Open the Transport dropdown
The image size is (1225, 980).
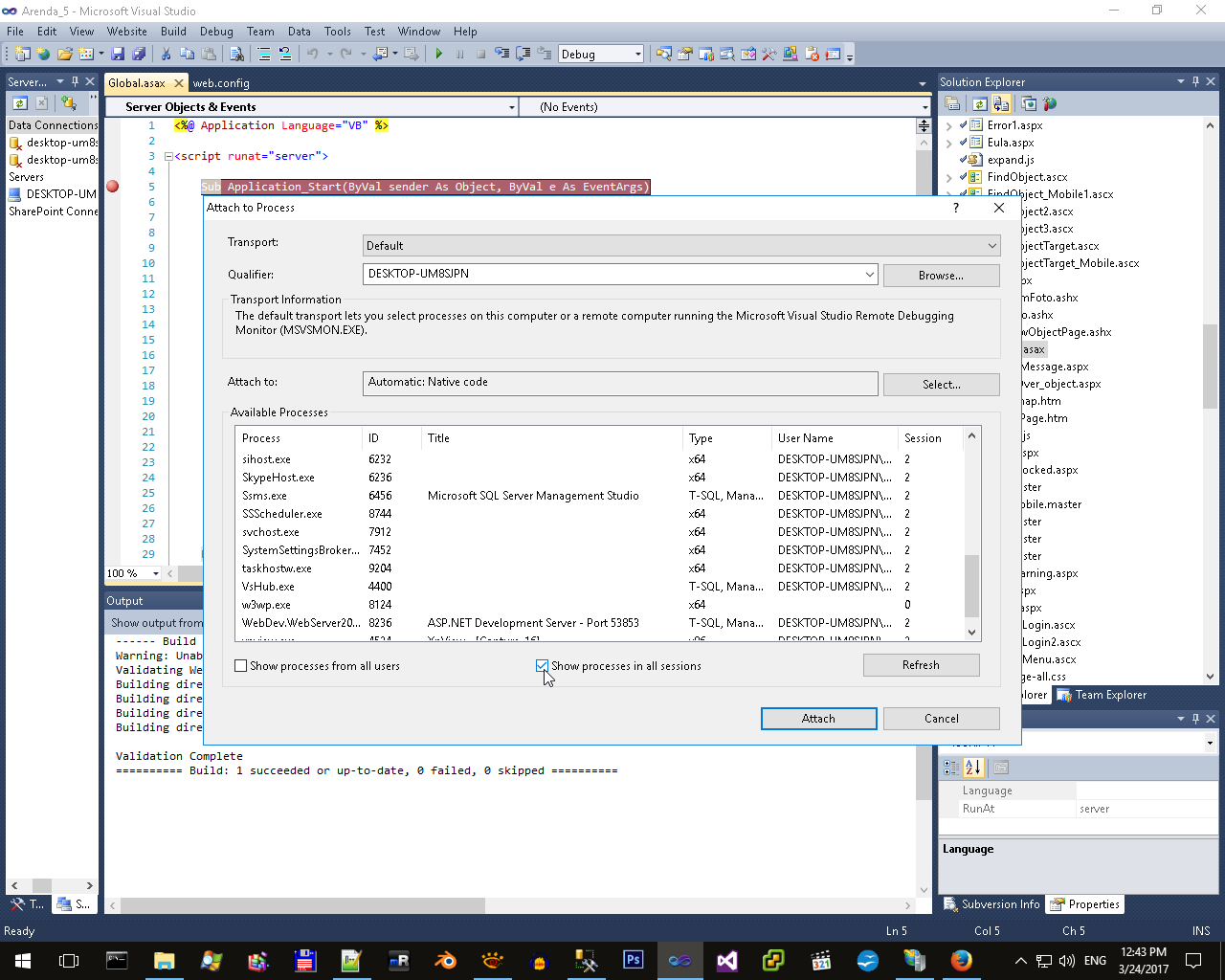click(991, 246)
